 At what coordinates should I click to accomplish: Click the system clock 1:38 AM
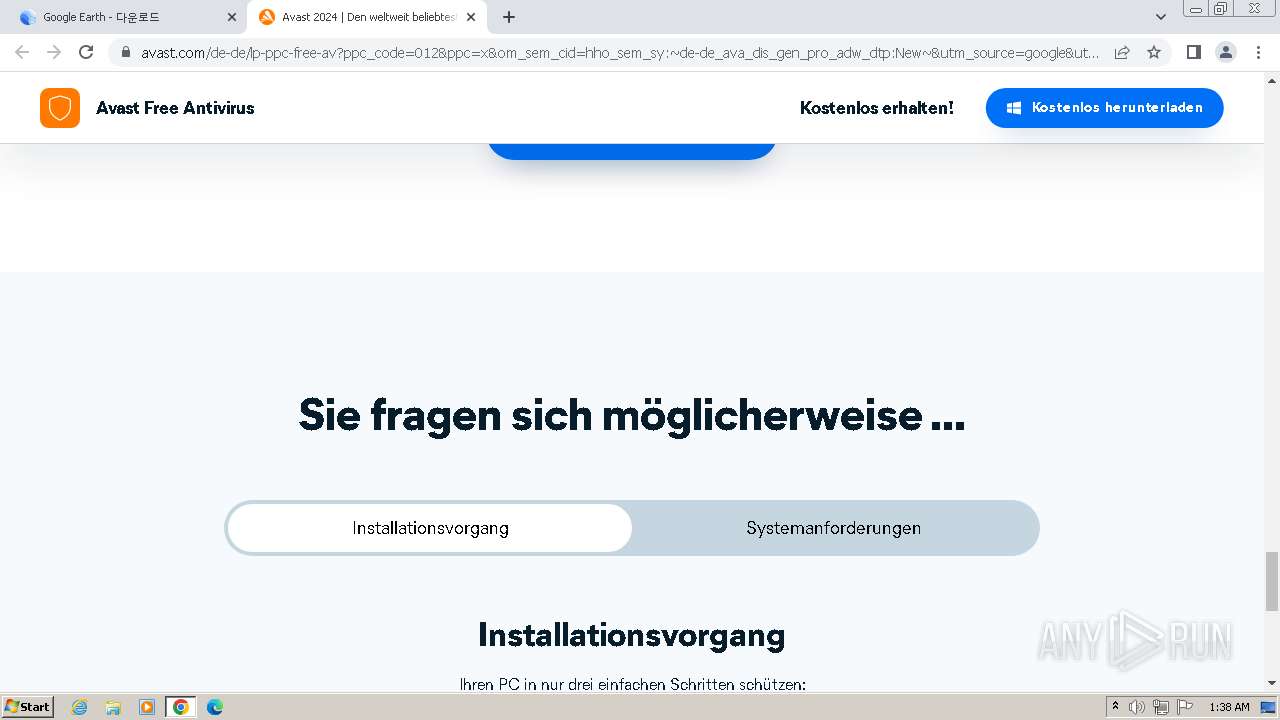(x=1229, y=707)
